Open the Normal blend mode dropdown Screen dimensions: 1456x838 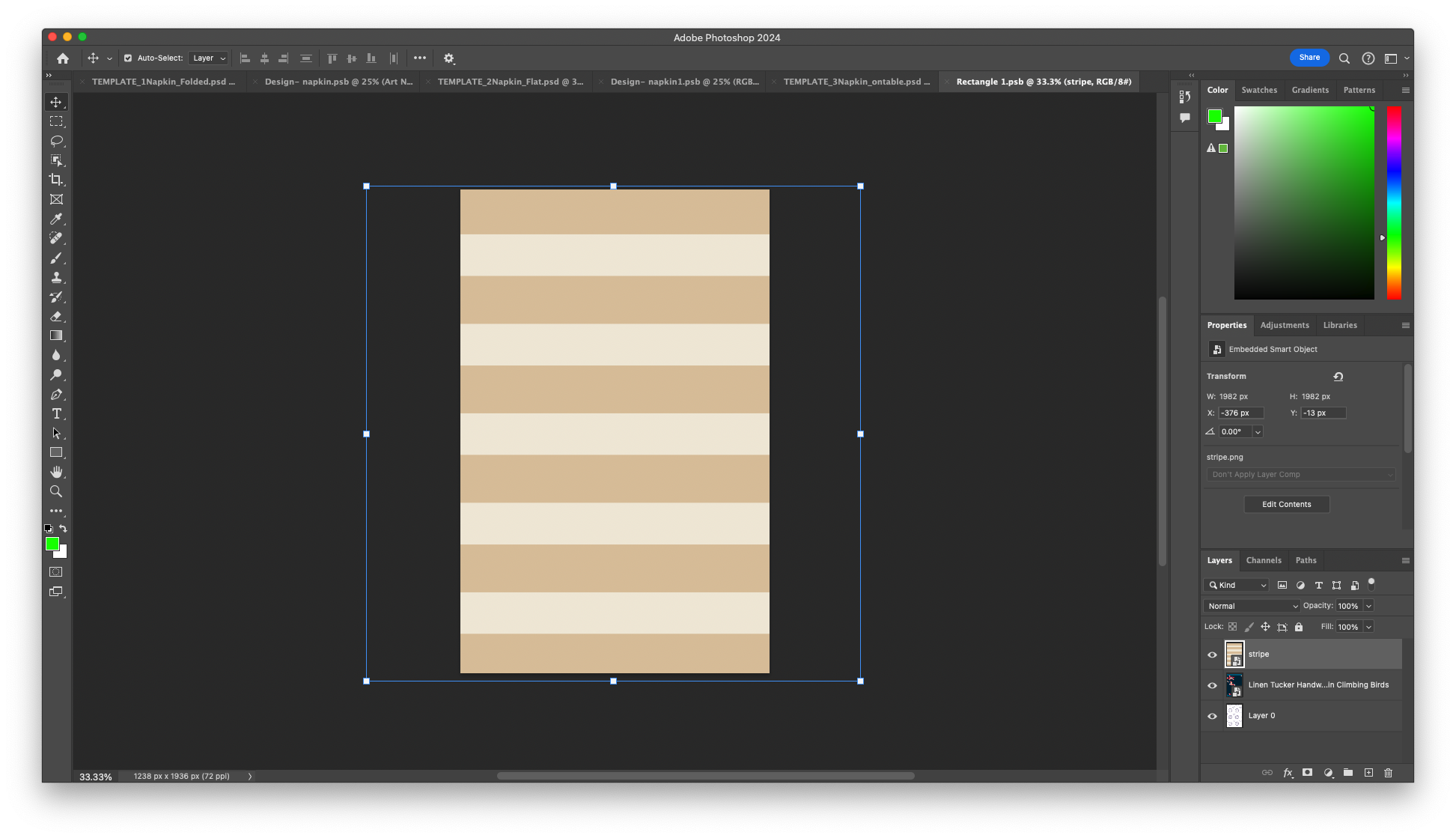coord(1251,606)
